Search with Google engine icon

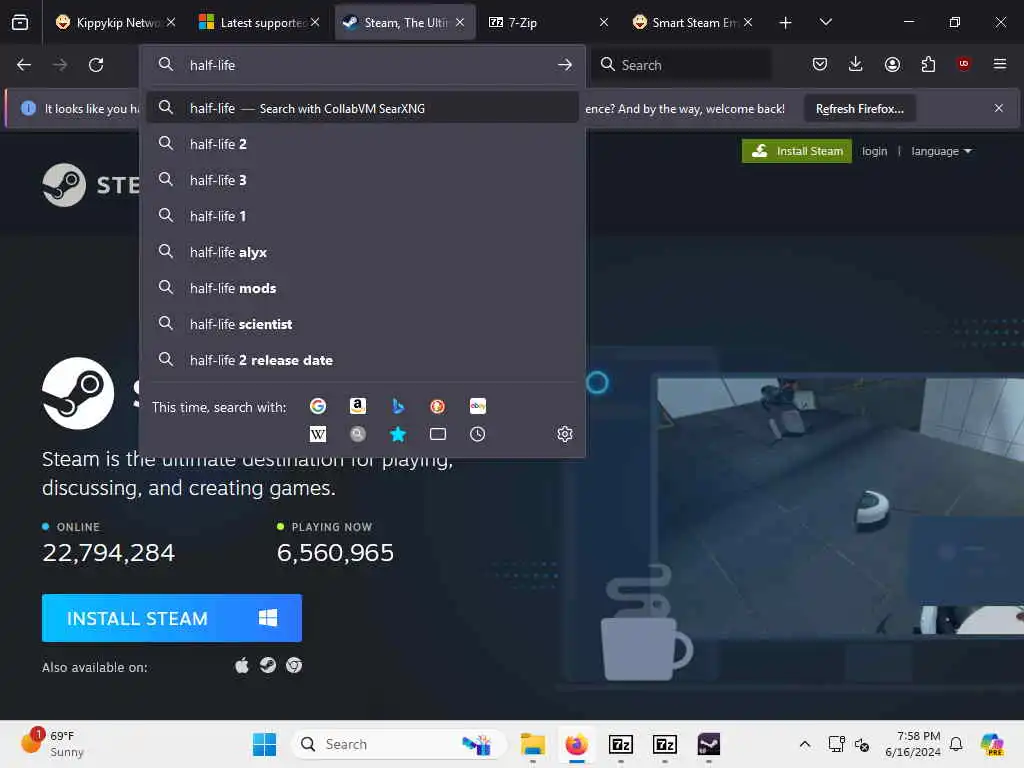(x=318, y=406)
